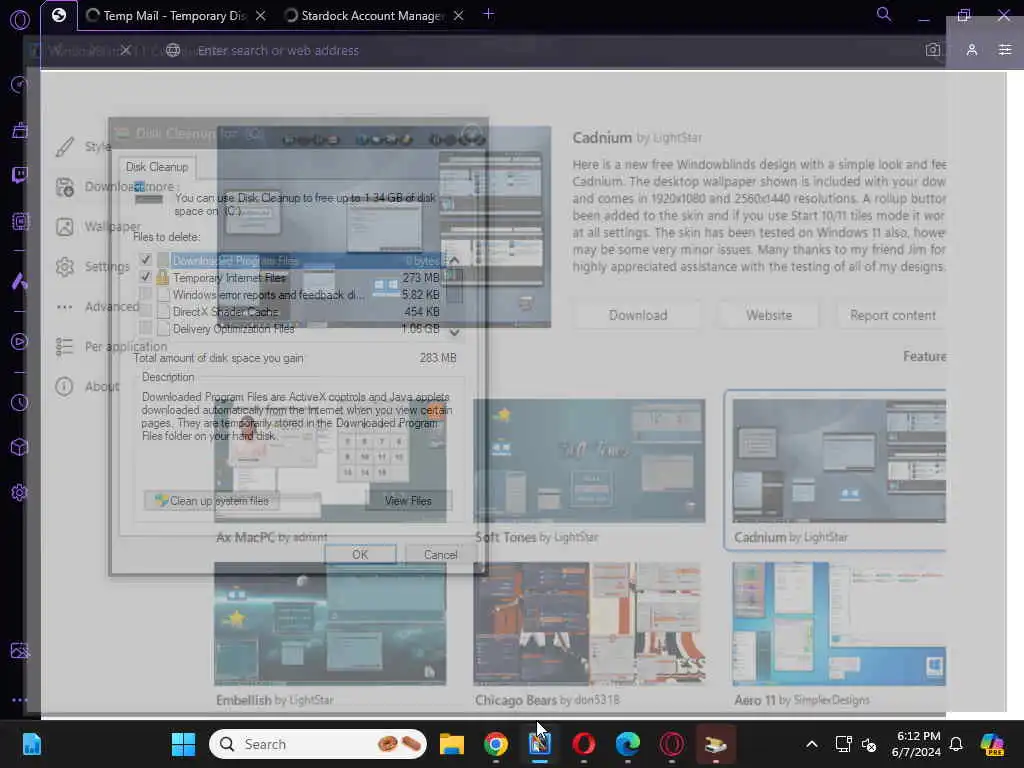
Task: Open the Easy Setup sliders icon
Action: (x=1005, y=50)
